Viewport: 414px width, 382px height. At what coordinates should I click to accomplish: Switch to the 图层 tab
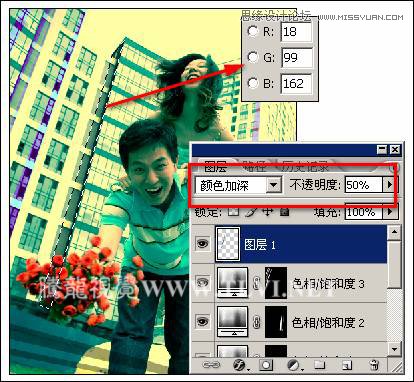[215, 166]
